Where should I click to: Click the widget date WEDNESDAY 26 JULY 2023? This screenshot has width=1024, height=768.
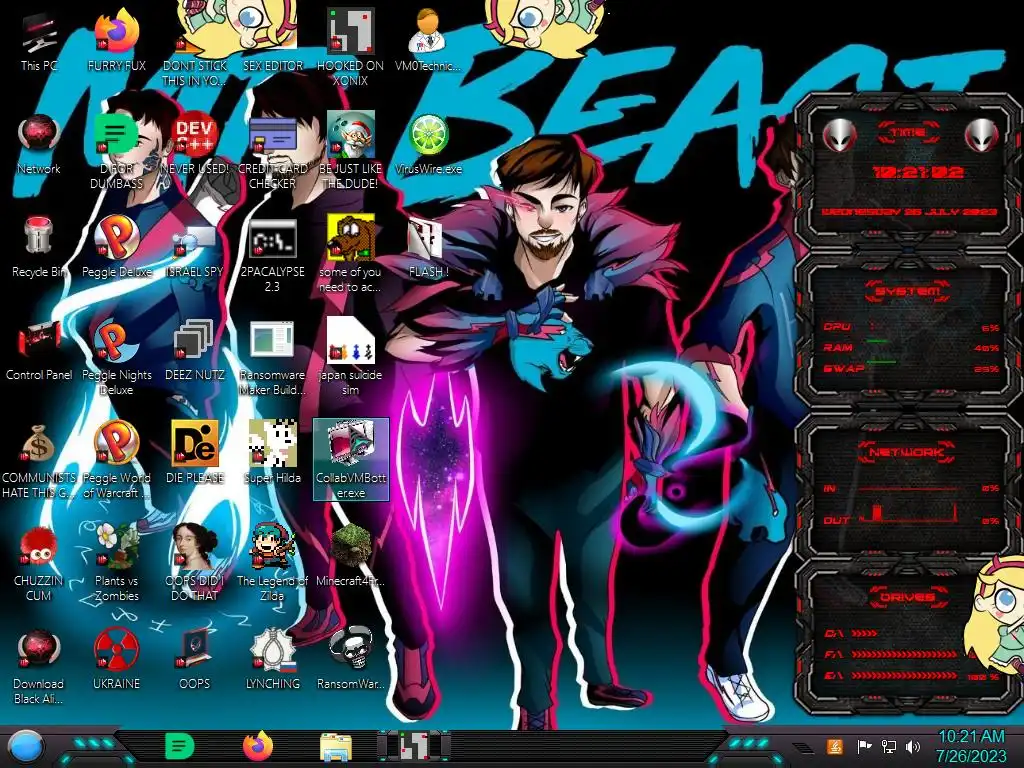[909, 212]
